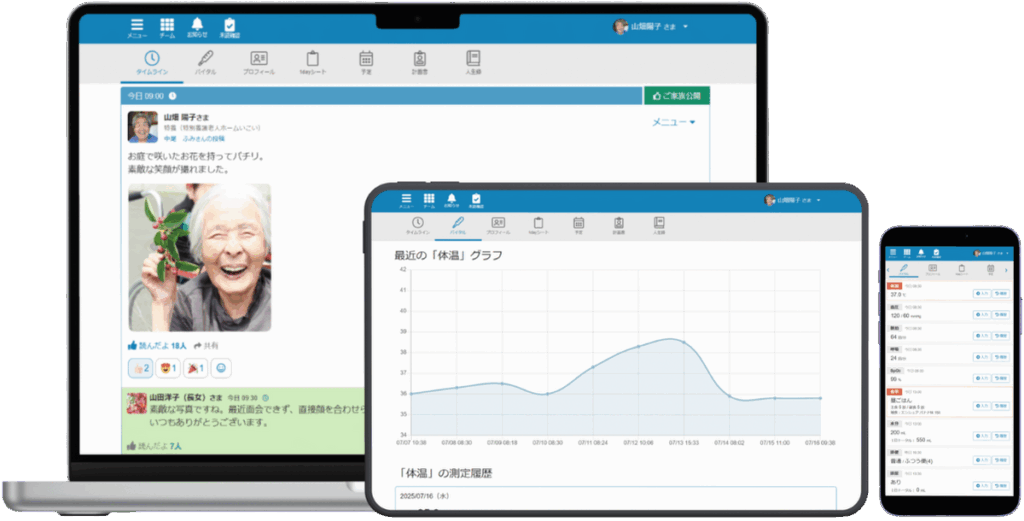Click the right tab-scroll arrow on phone
Image resolution: width=1024 pixels, height=521 pixels.
pos(1007,270)
